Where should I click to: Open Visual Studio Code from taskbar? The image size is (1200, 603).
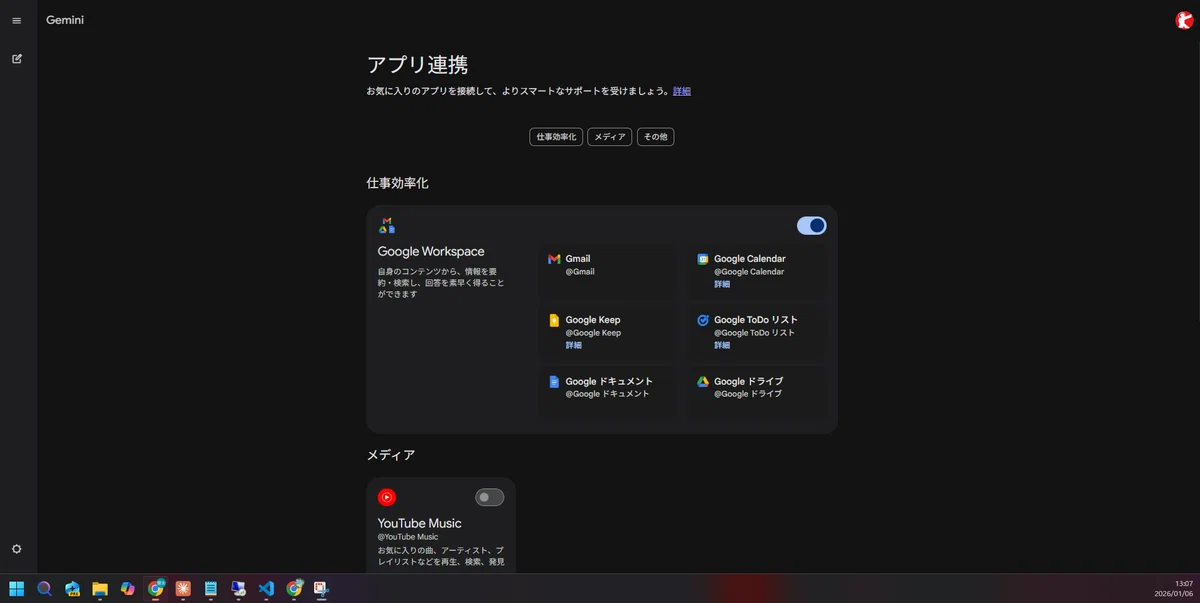coord(266,588)
